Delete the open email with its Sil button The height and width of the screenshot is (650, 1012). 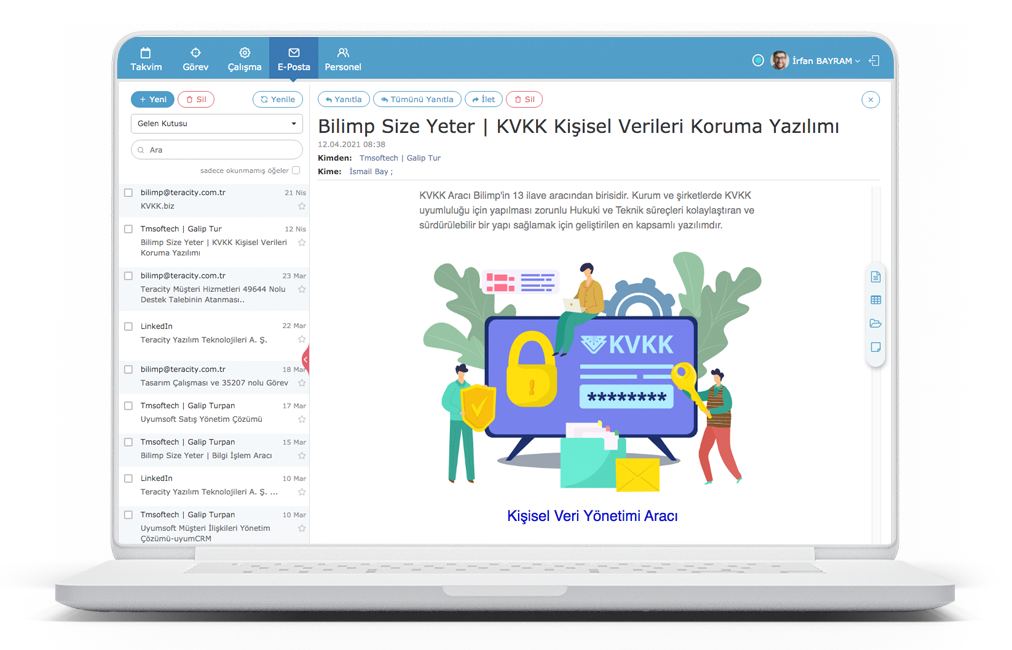pyautogui.click(x=524, y=99)
